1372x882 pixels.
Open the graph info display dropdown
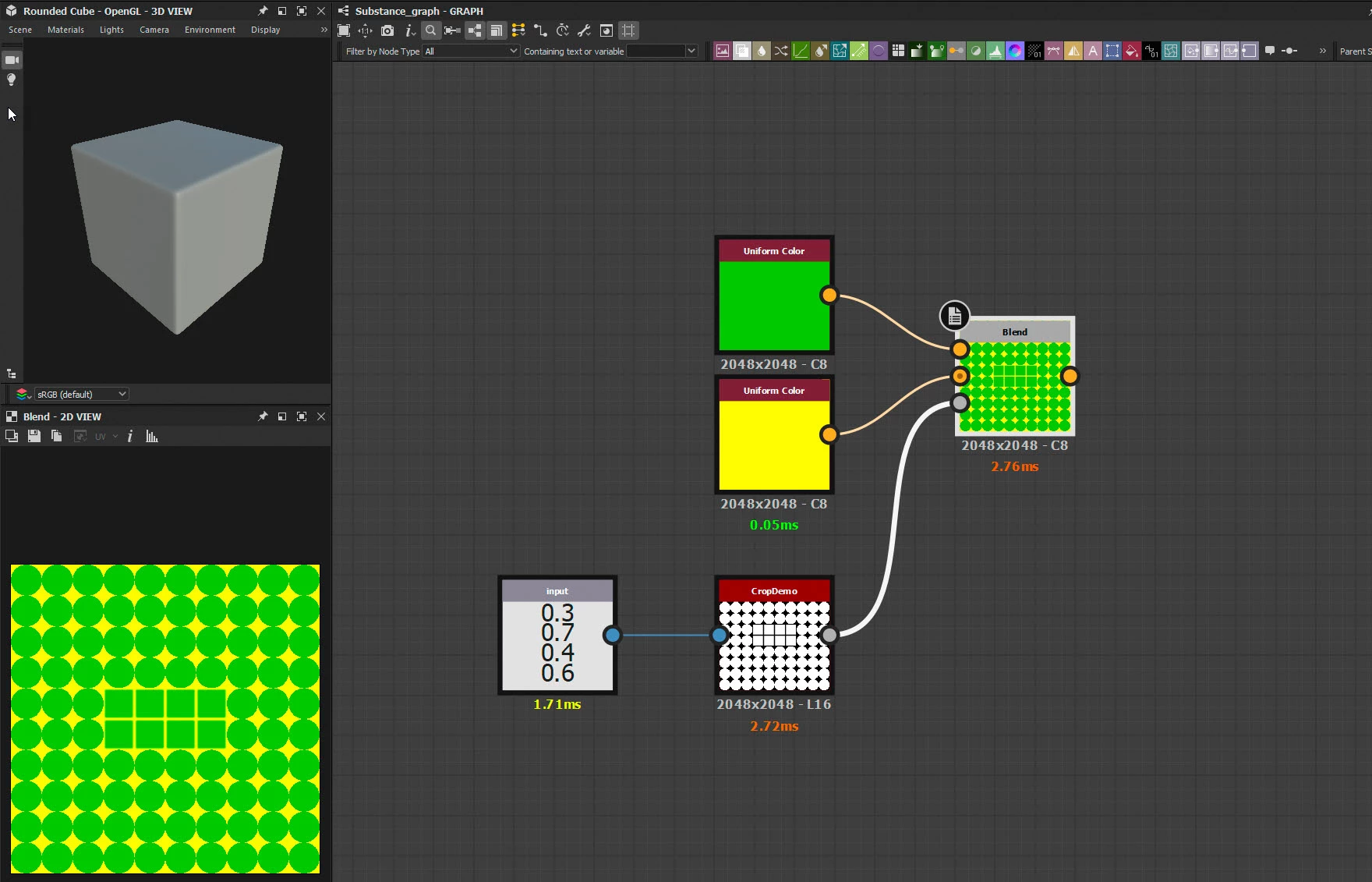[410, 30]
